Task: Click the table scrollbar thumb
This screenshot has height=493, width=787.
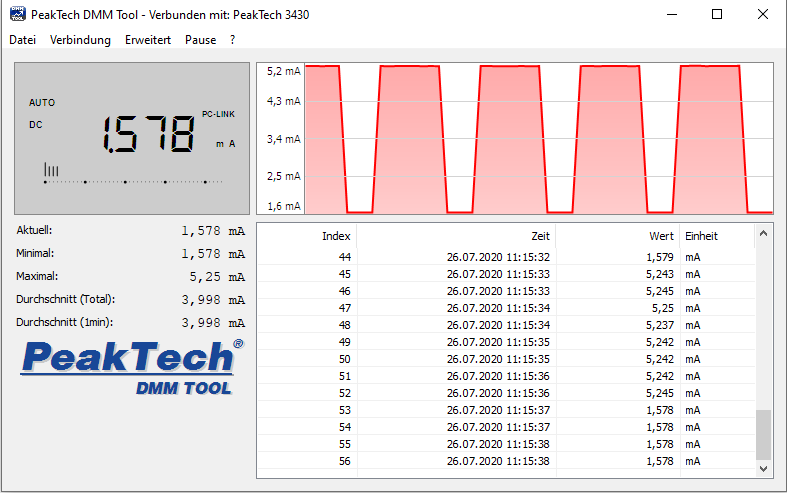Action: pyautogui.click(x=763, y=435)
